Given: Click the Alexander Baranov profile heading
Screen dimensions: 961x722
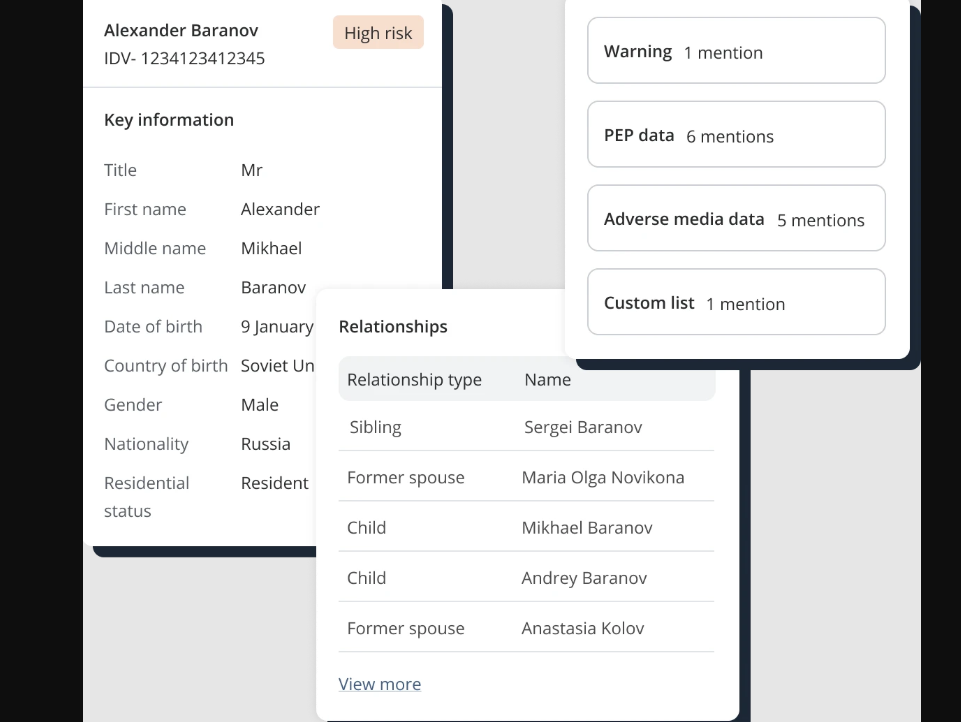Looking at the screenshot, I should tap(181, 30).
